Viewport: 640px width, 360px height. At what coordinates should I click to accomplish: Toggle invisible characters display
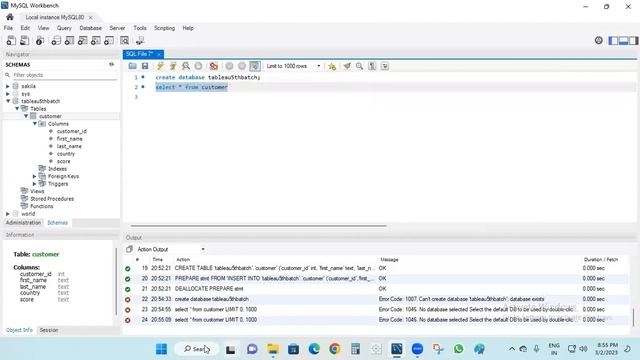[372, 66]
